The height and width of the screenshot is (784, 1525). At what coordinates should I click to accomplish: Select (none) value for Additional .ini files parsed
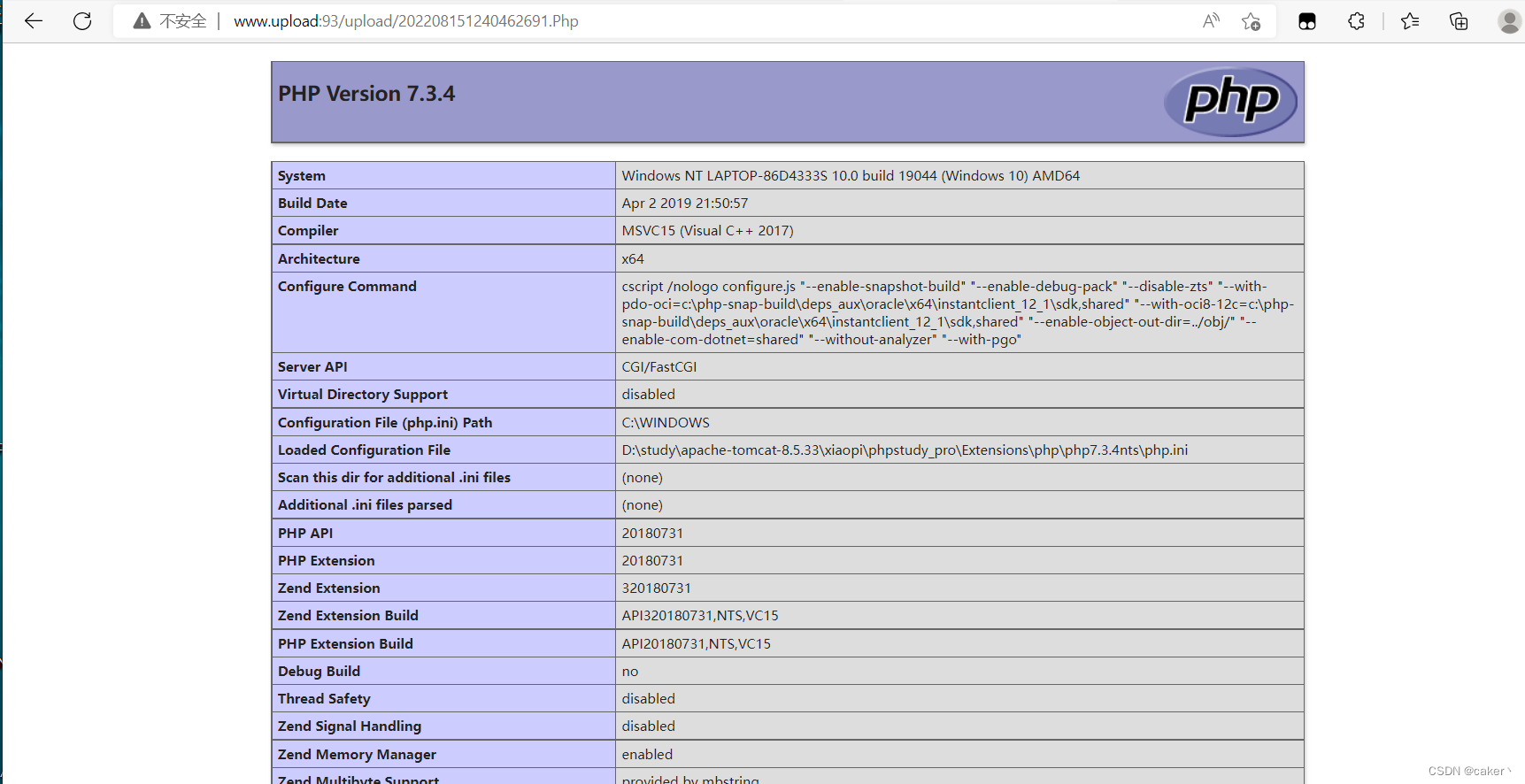[x=643, y=505]
